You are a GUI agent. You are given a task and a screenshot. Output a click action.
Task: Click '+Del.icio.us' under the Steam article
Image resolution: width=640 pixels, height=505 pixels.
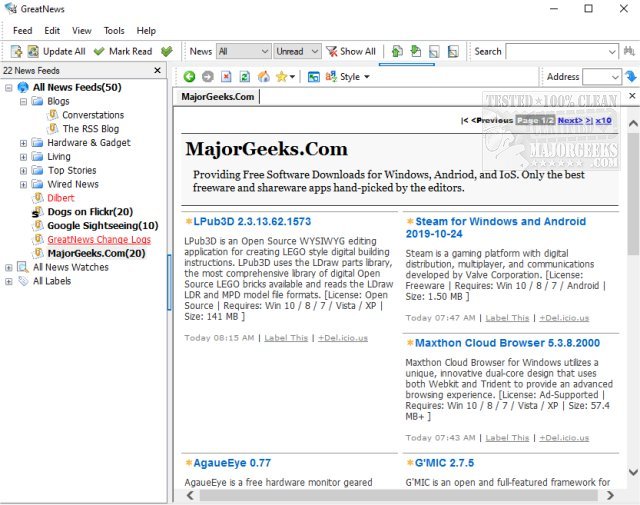[x=564, y=318]
